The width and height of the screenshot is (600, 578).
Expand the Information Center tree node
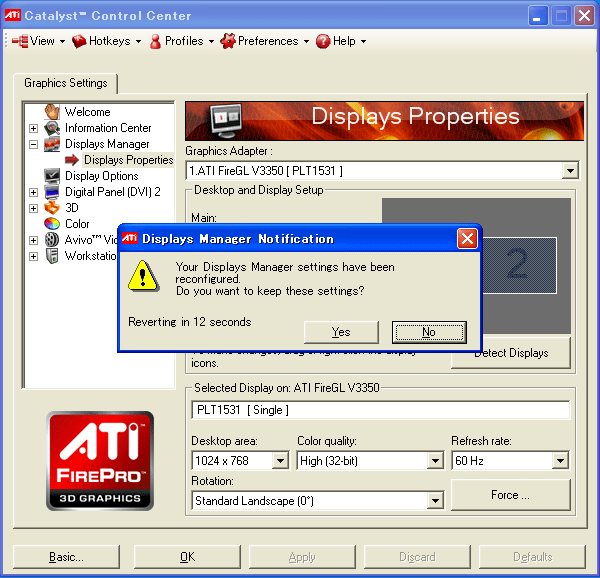[x=34, y=128]
